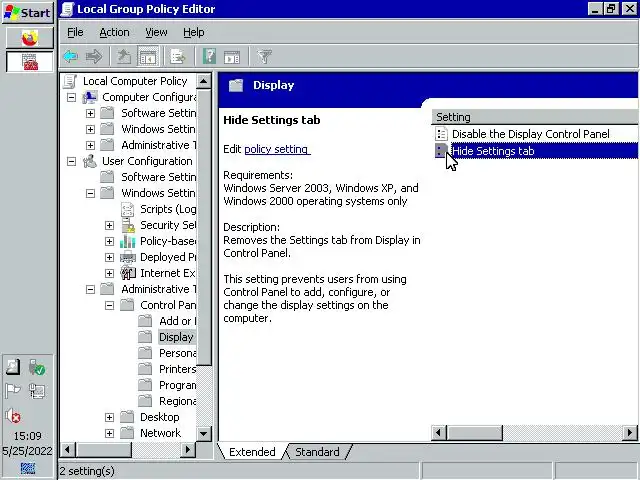Viewport: 640px width, 480px height.
Task: Switch to the Extended tab
Action: pyautogui.click(x=252, y=452)
